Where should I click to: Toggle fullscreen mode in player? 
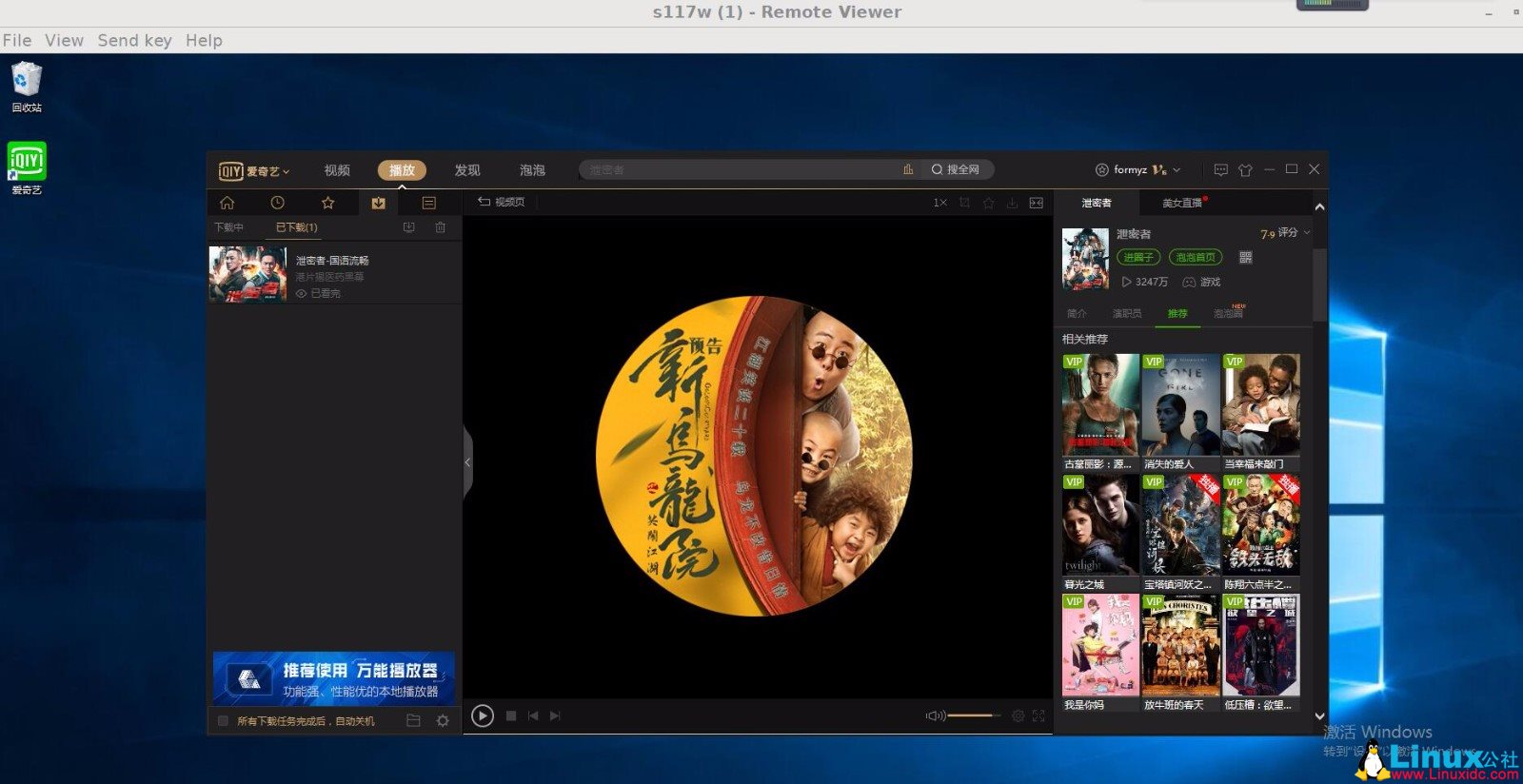[1038, 715]
